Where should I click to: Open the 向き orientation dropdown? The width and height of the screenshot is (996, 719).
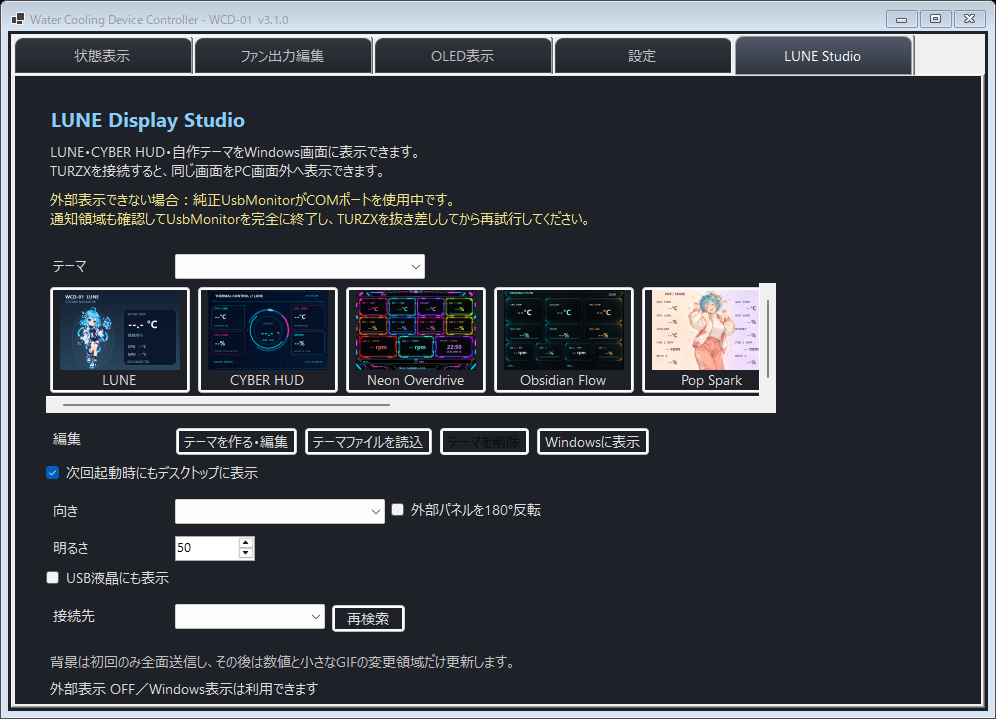[x=279, y=511]
